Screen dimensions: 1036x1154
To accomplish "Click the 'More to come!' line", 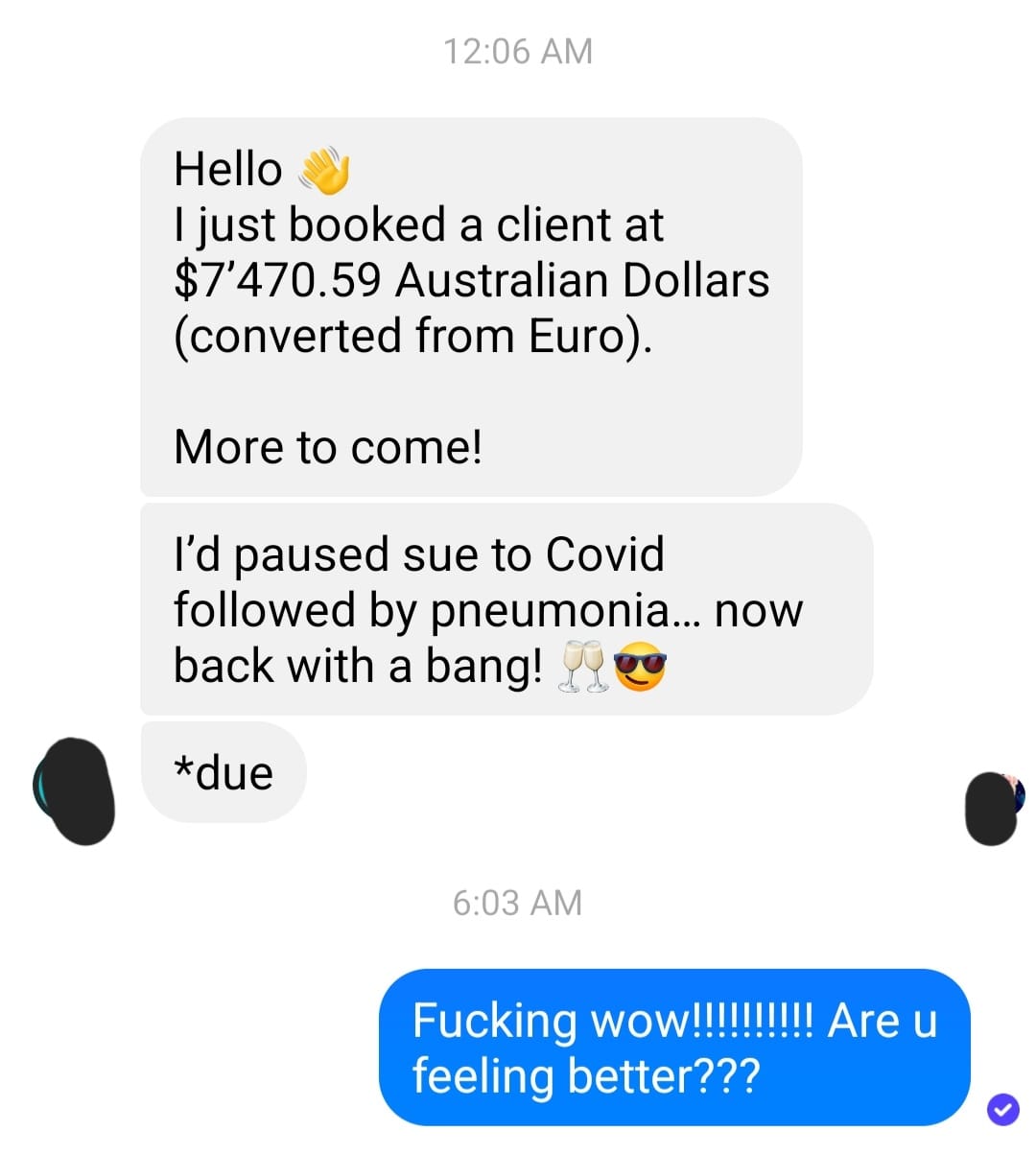I will (328, 447).
